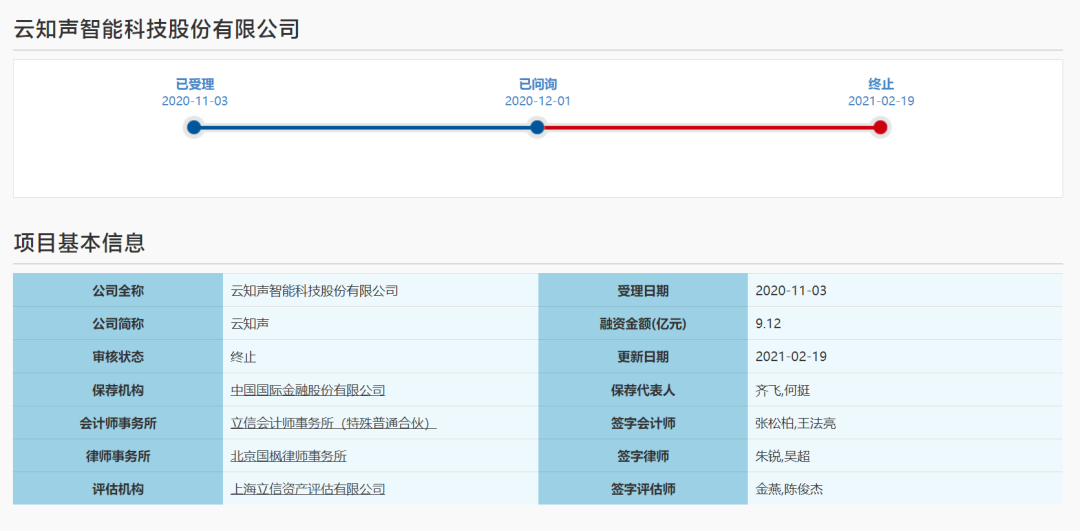Click the 已问询 stage label

click(538, 84)
